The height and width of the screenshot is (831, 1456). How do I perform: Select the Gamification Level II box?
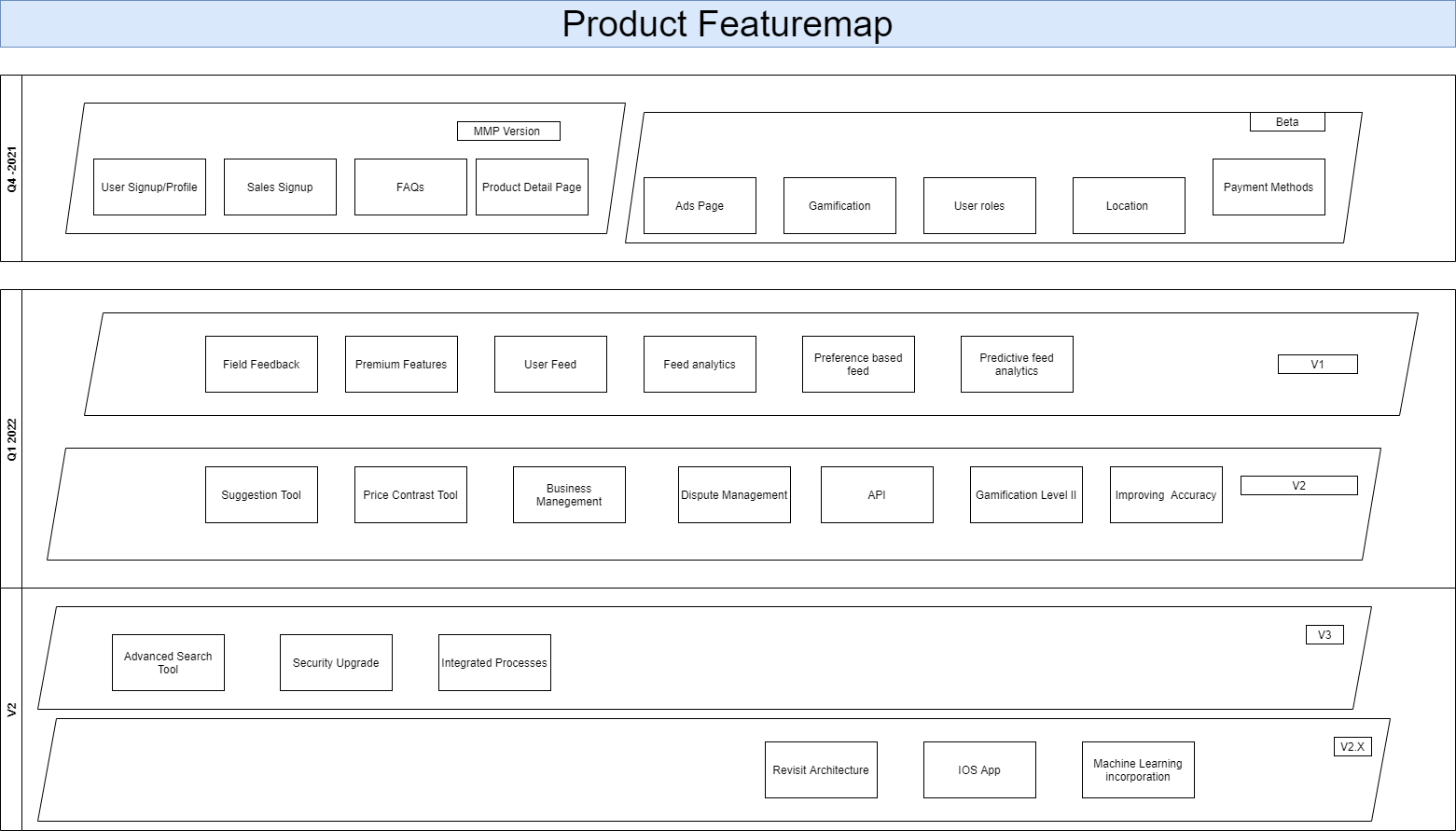(x=1026, y=495)
